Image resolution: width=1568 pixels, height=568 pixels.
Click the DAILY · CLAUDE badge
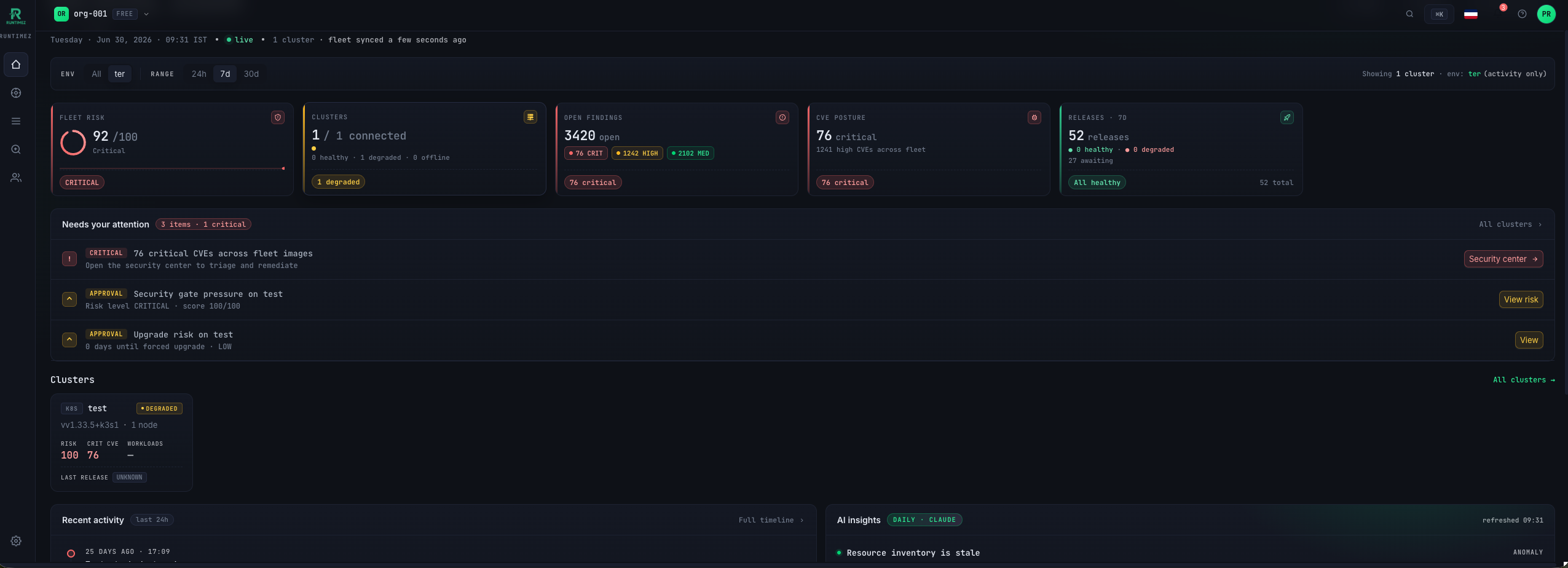click(924, 520)
